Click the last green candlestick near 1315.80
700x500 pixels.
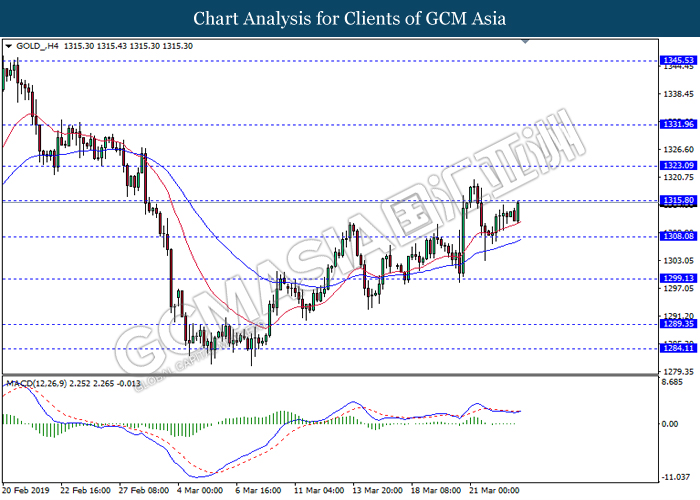(517, 211)
